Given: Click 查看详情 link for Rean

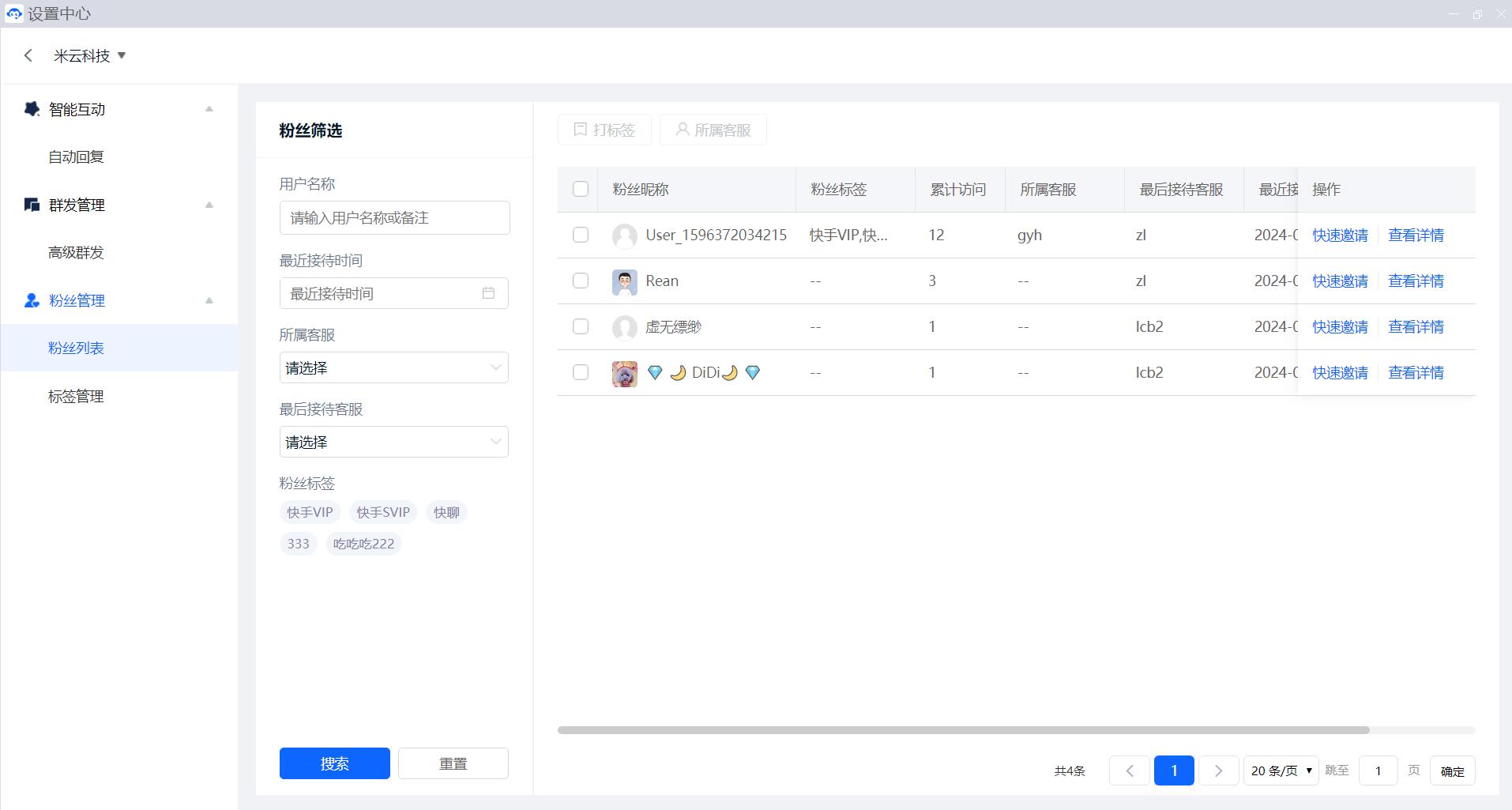Looking at the screenshot, I should (1416, 281).
